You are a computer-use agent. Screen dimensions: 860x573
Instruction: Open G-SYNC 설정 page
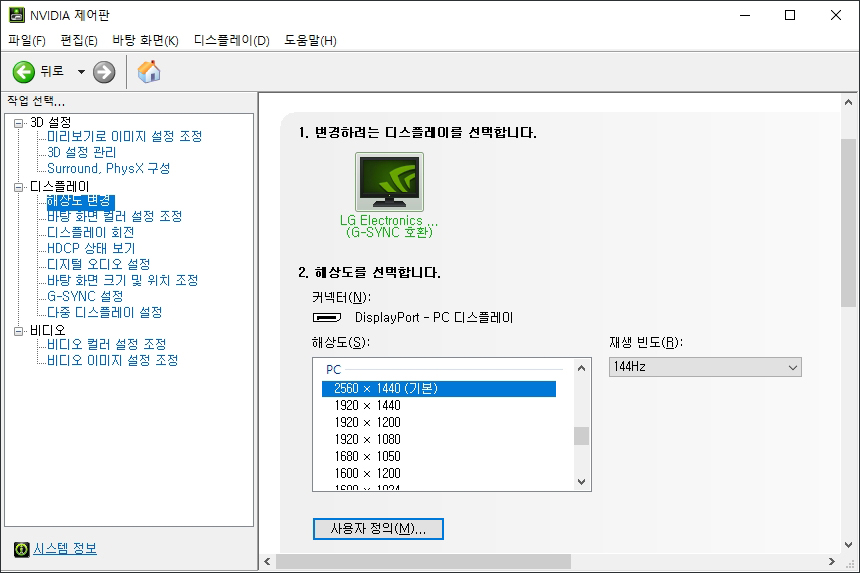pyautogui.click(x=85, y=296)
